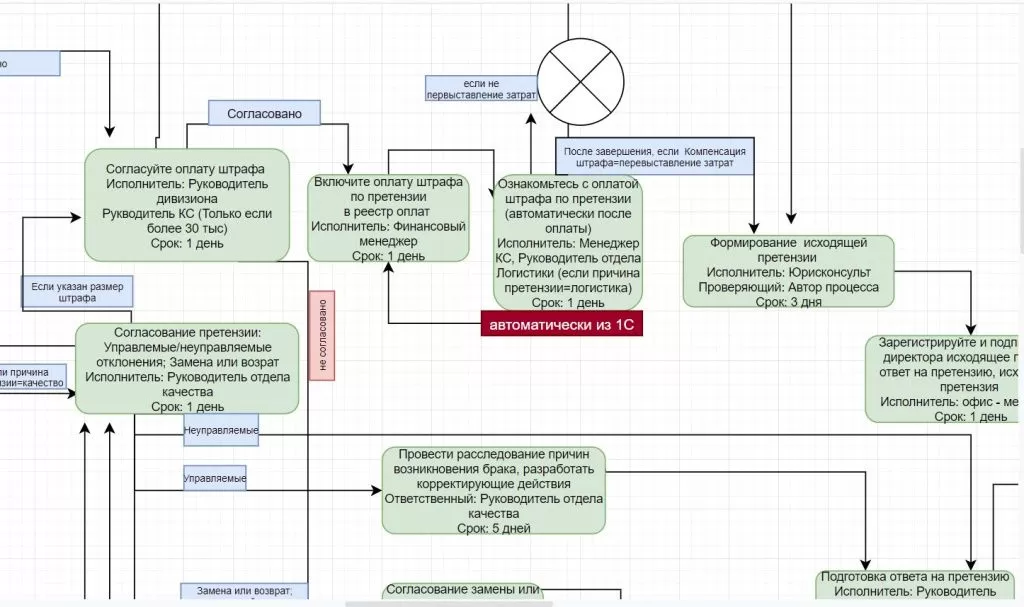Select the 'Ознакомьтесь с оплатой штрафа' block
1024x607 pixels.
click(x=567, y=241)
